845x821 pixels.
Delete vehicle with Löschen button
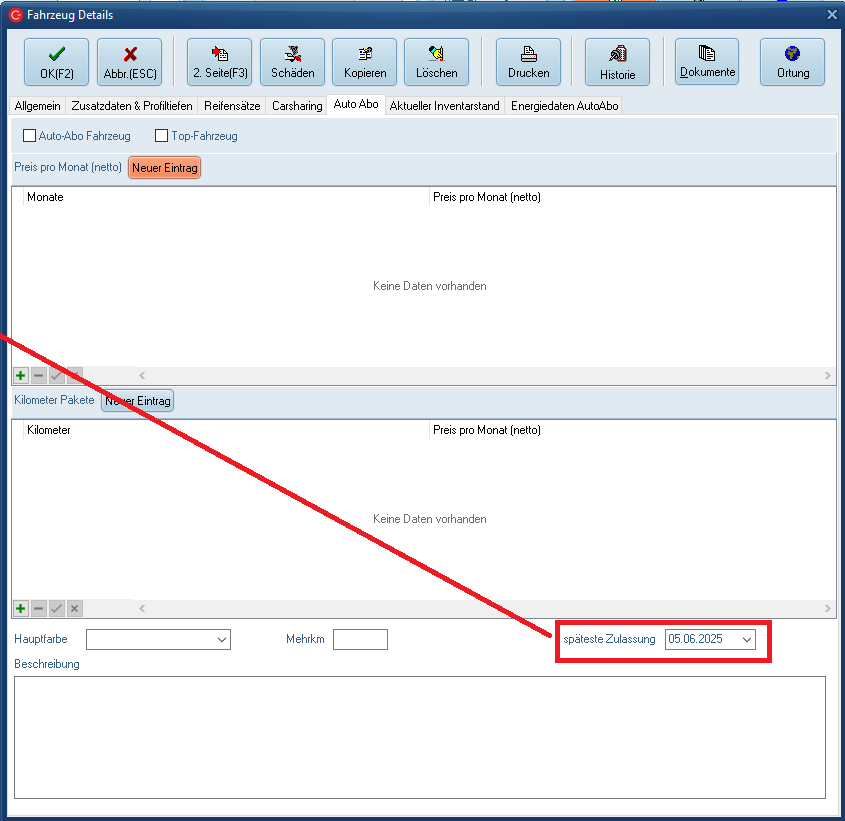click(436, 62)
